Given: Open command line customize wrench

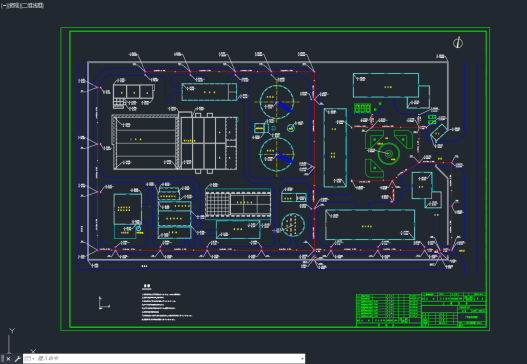Looking at the screenshot, I should 18,359.
